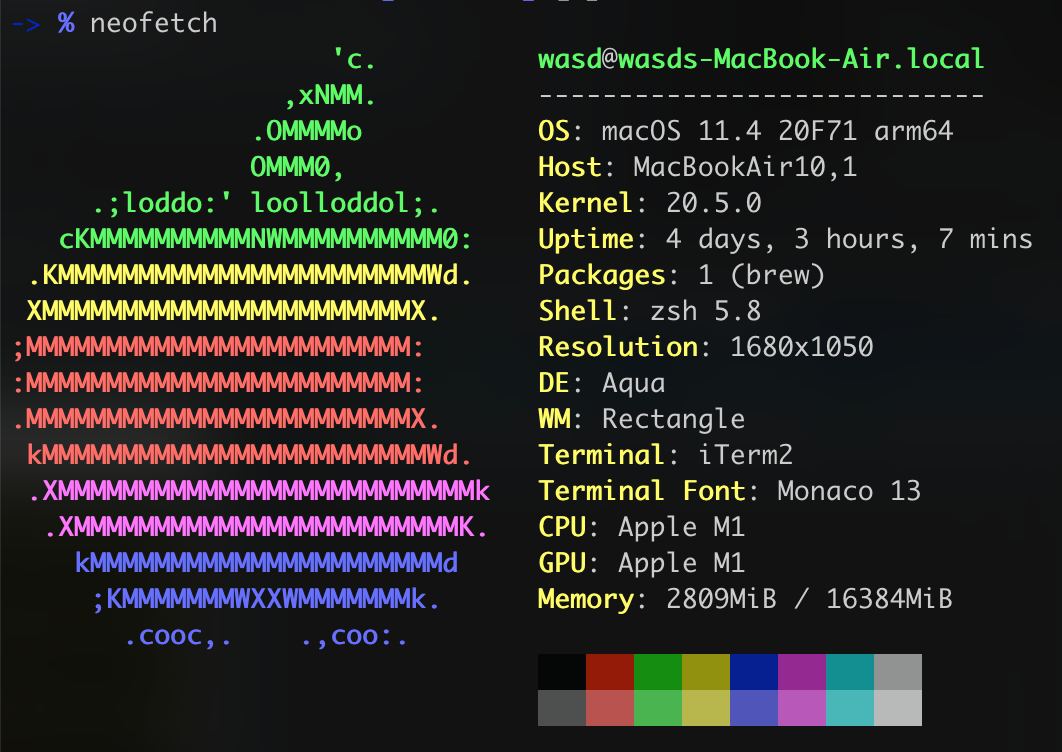Click the OS line macOS 11.4 20F71 arm64
Viewport: 1062px width, 752px height.
(x=745, y=131)
